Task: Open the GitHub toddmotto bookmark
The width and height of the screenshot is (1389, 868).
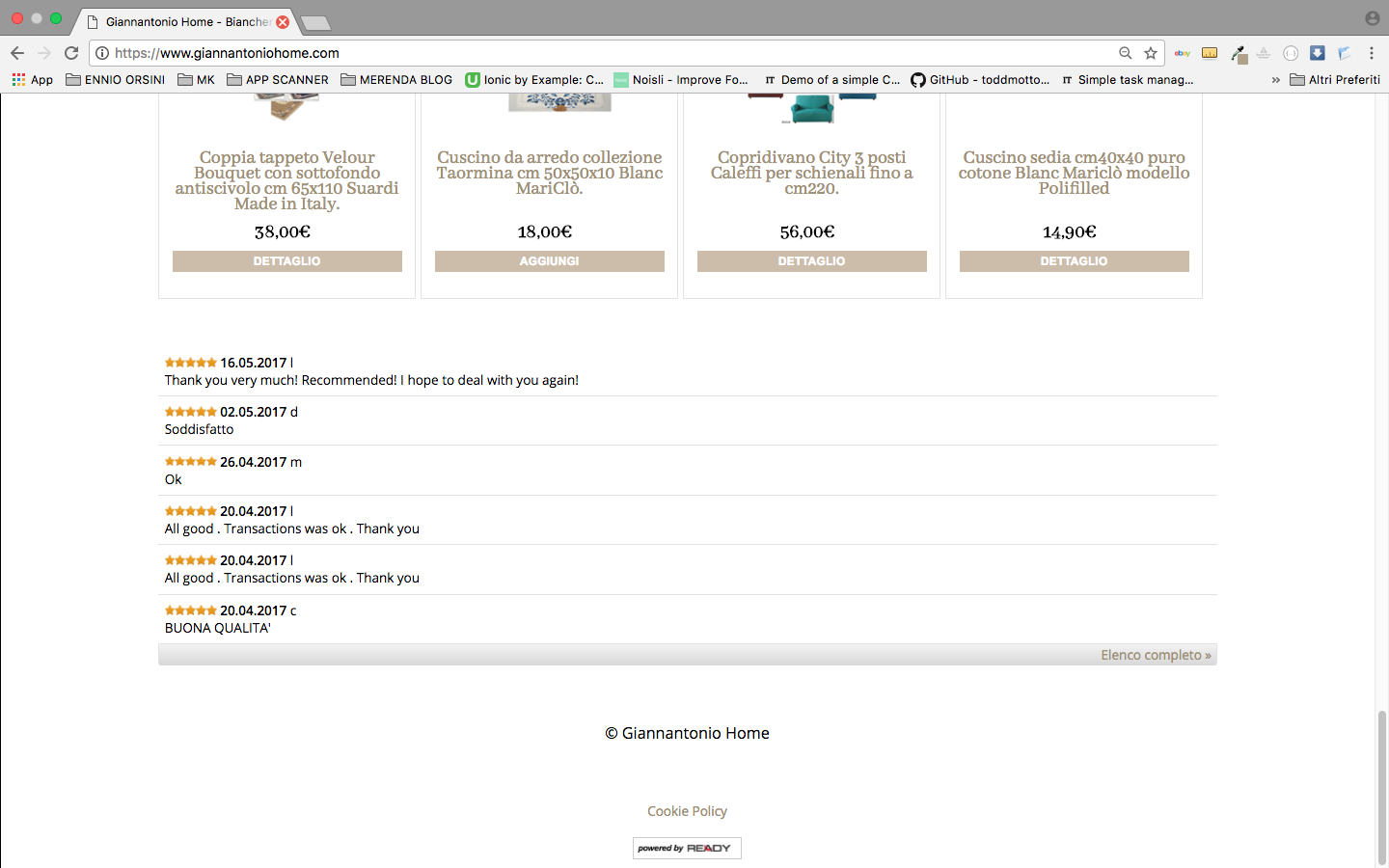Action: click(980, 80)
